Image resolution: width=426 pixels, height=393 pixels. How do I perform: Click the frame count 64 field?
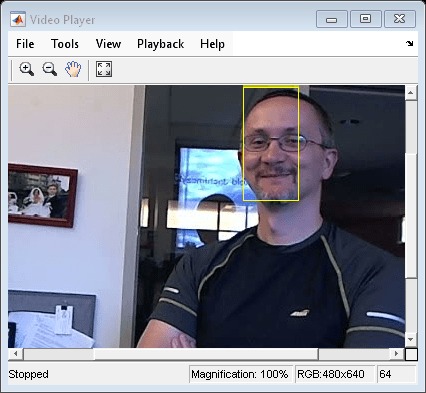click(396, 374)
